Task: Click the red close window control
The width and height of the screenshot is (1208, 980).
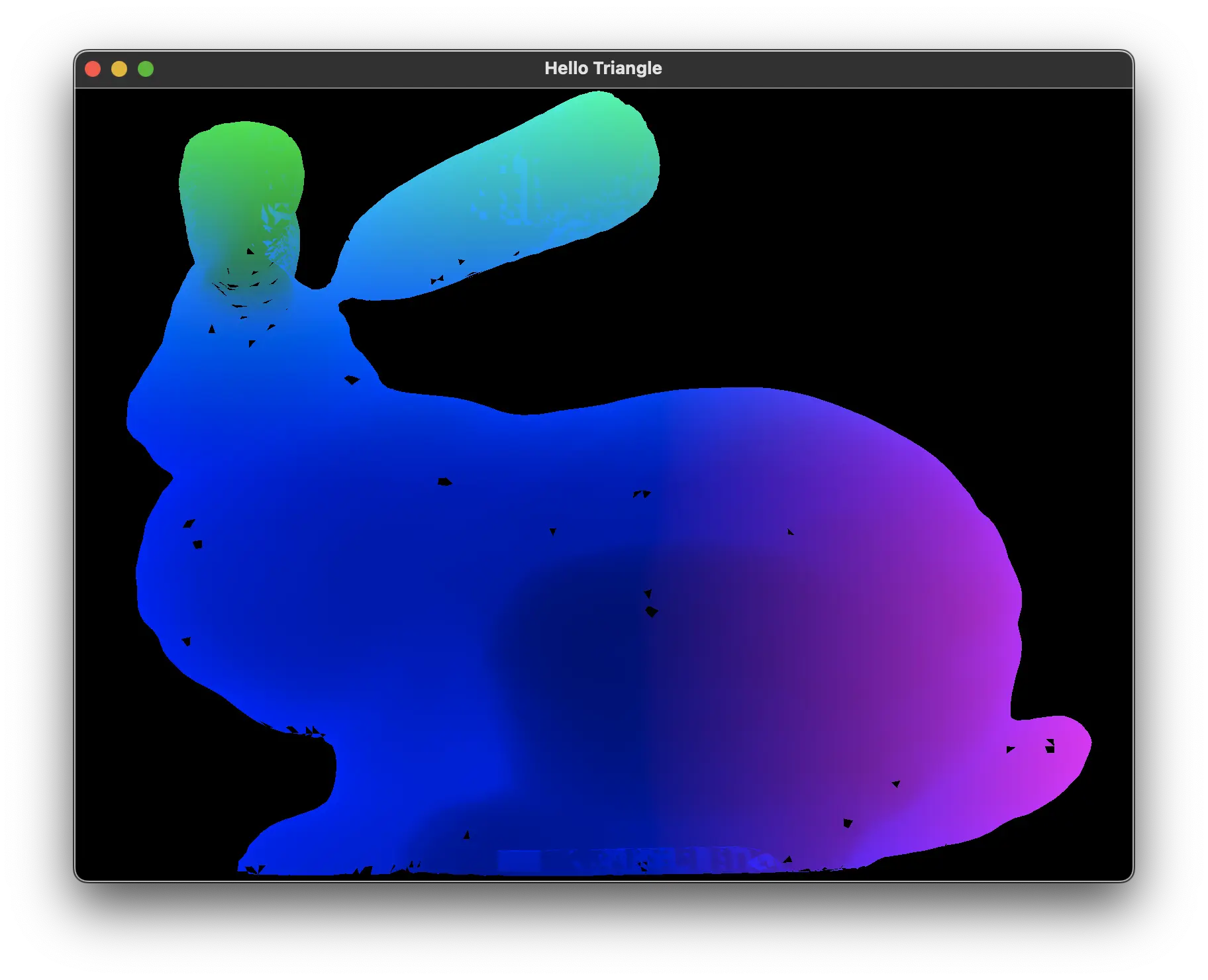Action: pyautogui.click(x=93, y=68)
